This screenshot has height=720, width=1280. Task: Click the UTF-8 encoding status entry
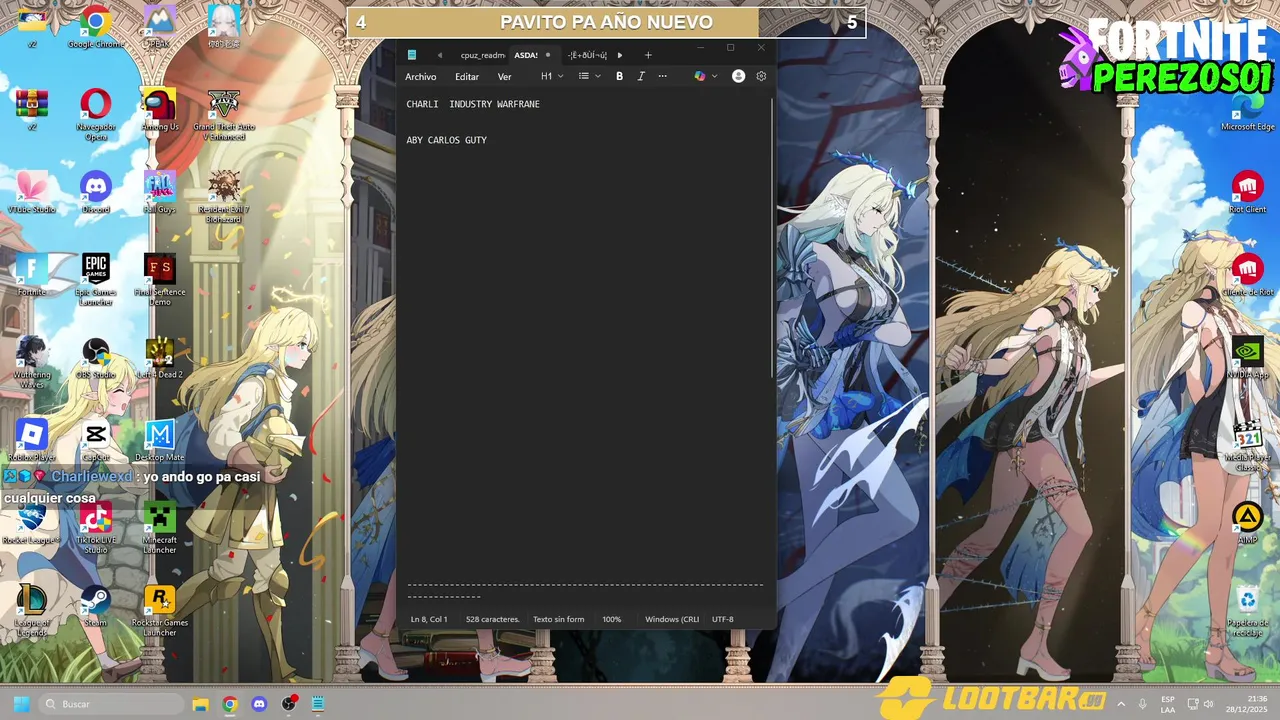click(x=723, y=619)
